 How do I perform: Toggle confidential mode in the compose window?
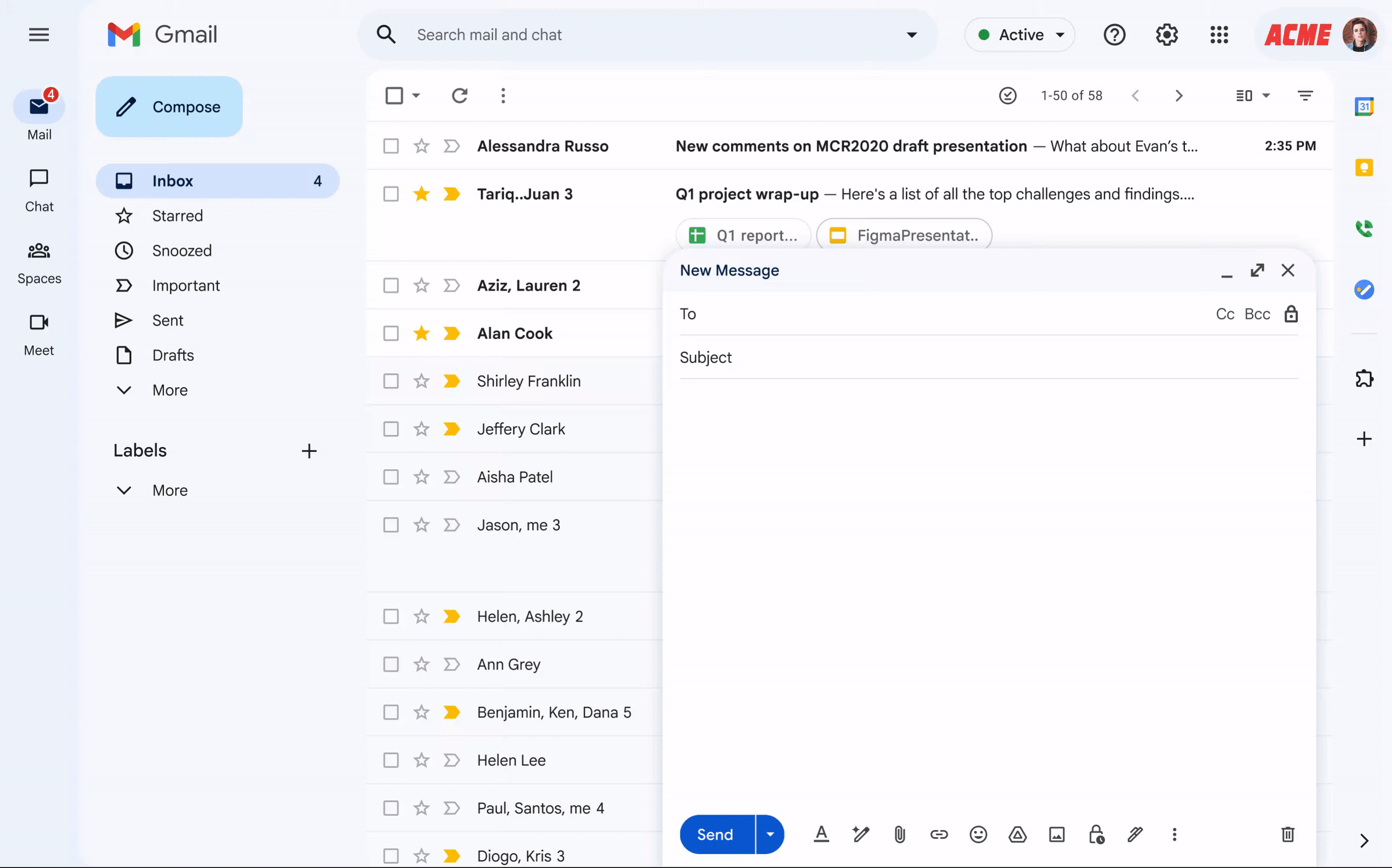[x=1095, y=834]
